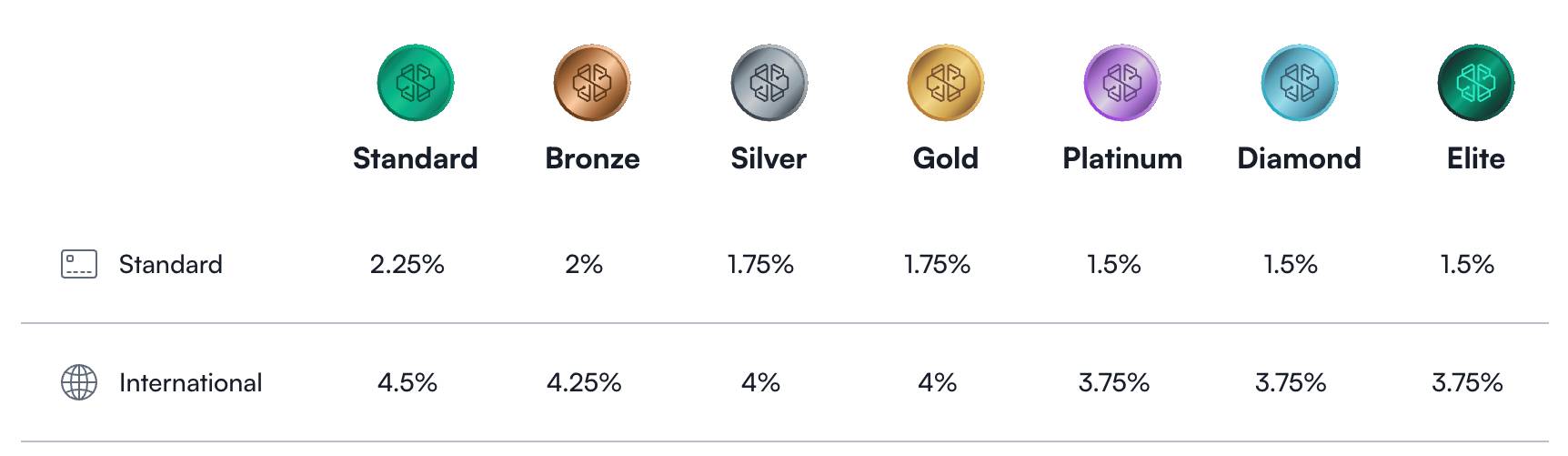Select the purple Platinum tier icon
This screenshot has width=1568, height=456.
[x=1122, y=83]
